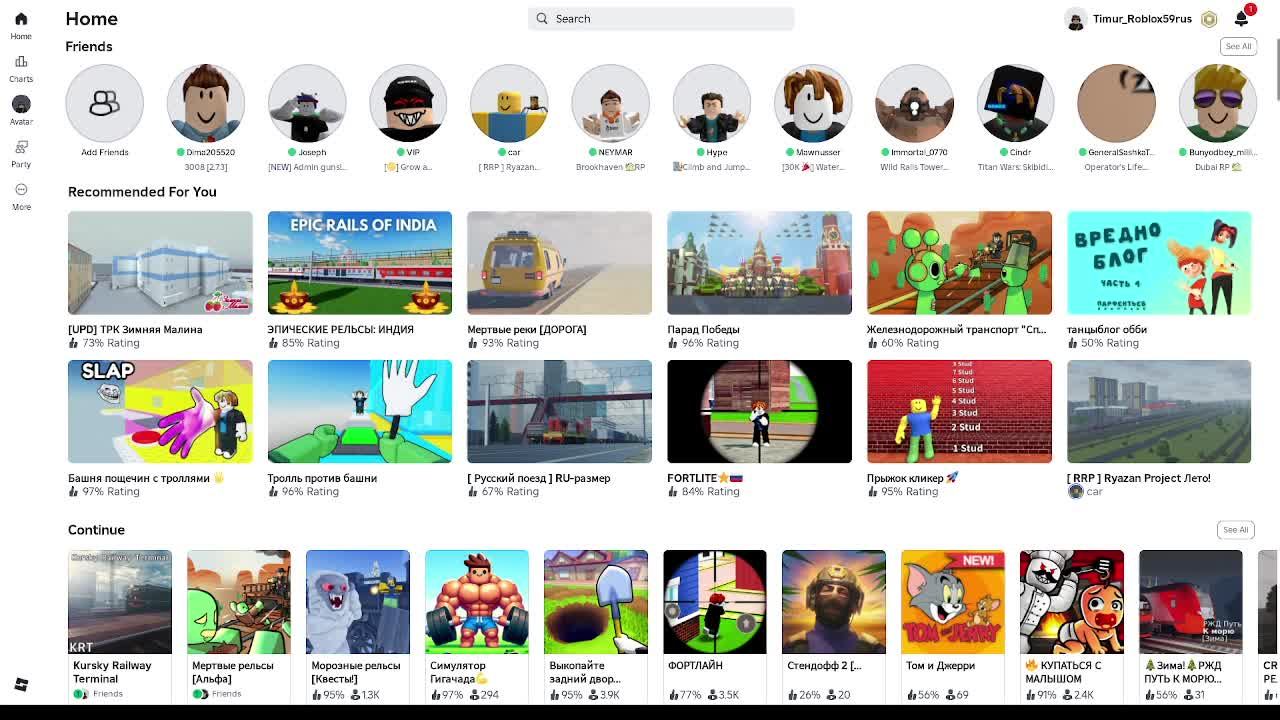Open the Robux icon in header
Image resolution: width=1280 pixels, height=720 pixels.
click(x=1209, y=19)
